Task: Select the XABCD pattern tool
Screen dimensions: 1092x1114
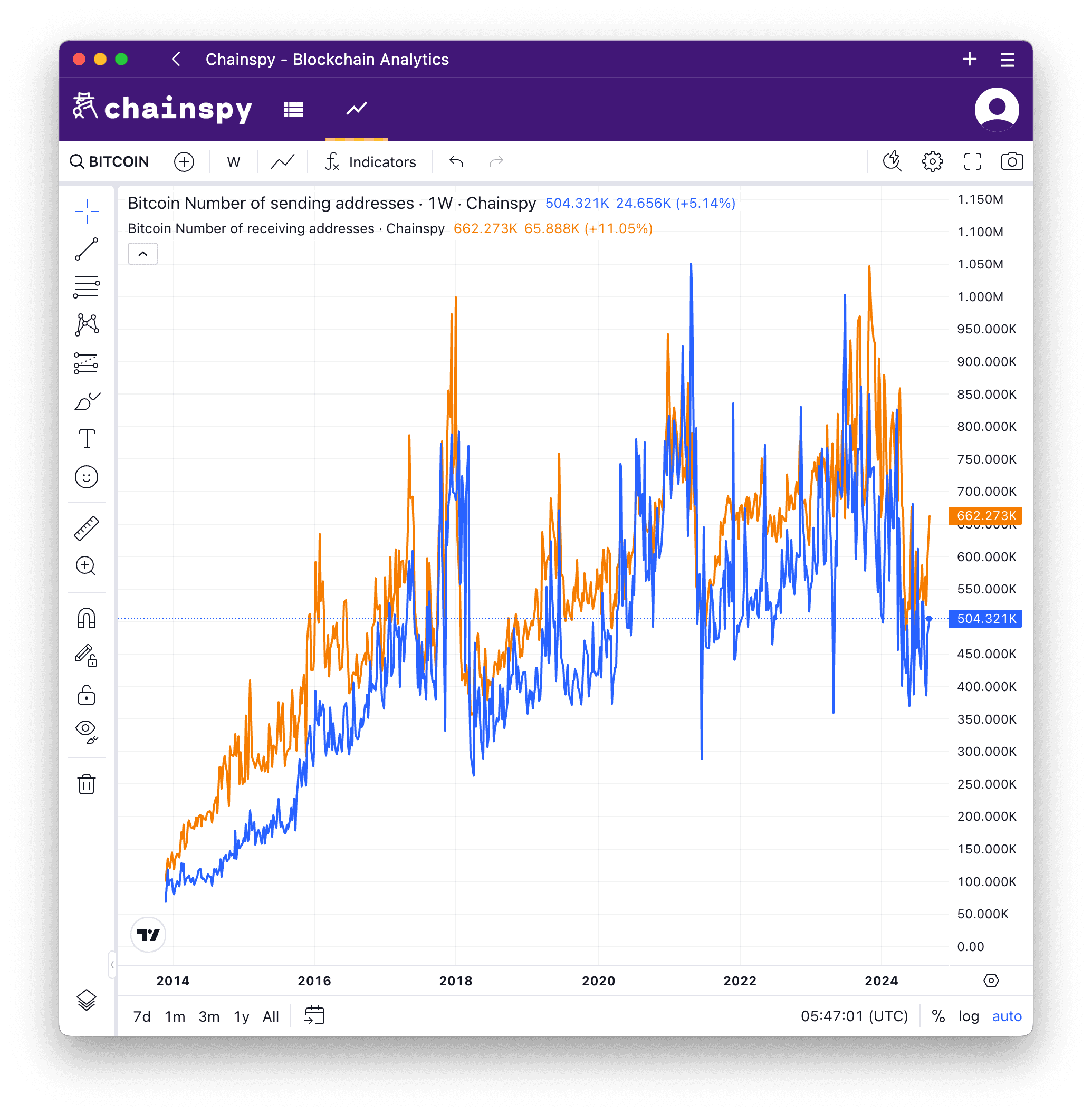Action: 87,324
